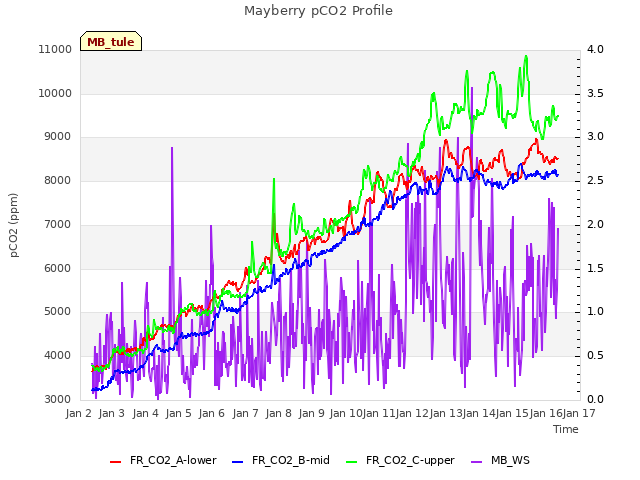Click the 2.0 right axis tick label

click(x=595, y=224)
